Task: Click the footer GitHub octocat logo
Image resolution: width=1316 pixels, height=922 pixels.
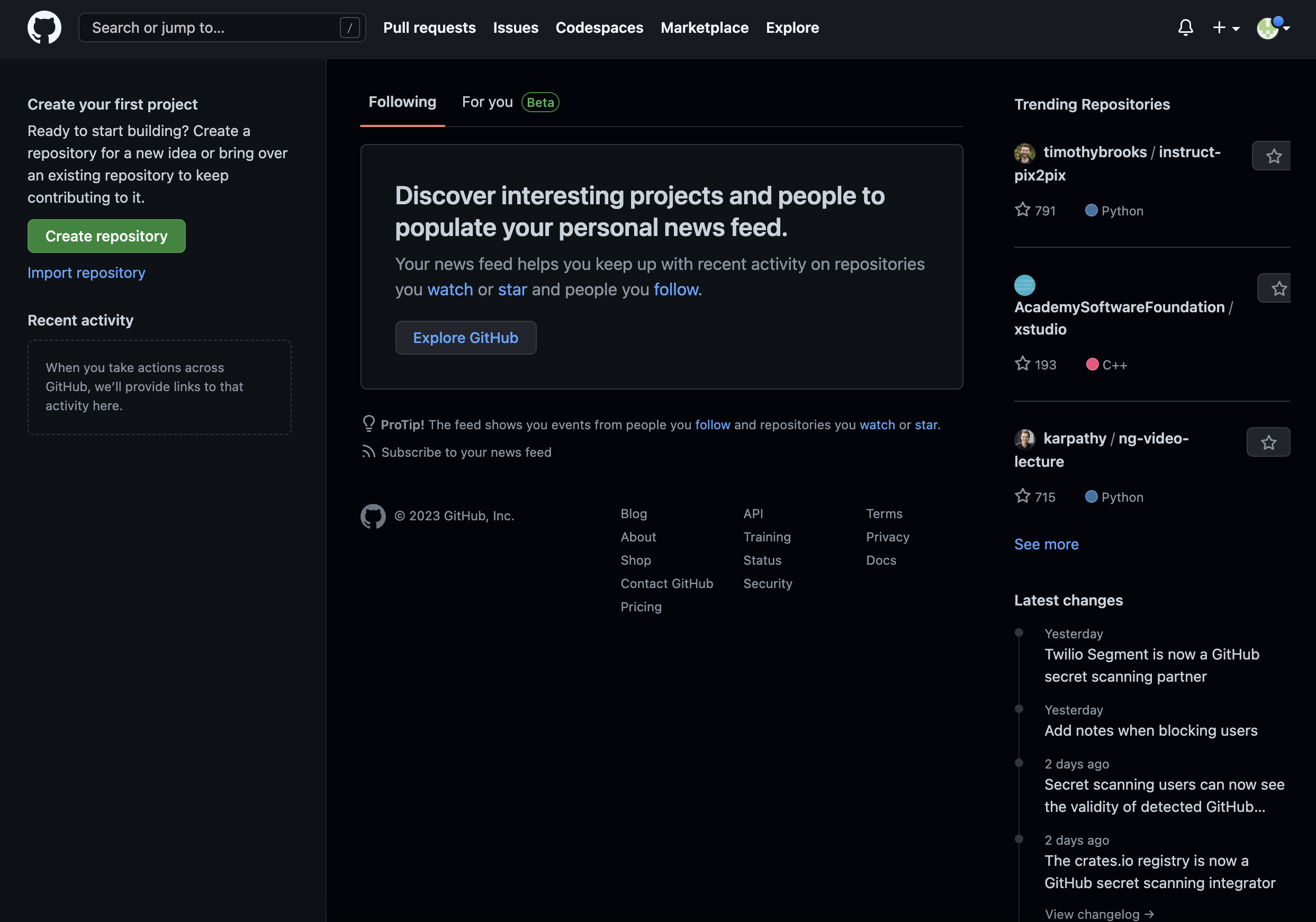Action: pyautogui.click(x=373, y=516)
